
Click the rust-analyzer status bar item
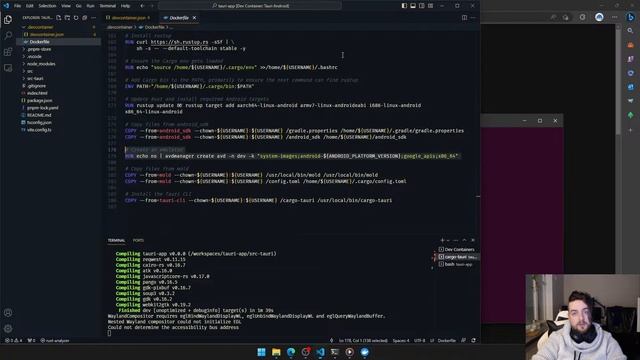(55, 340)
